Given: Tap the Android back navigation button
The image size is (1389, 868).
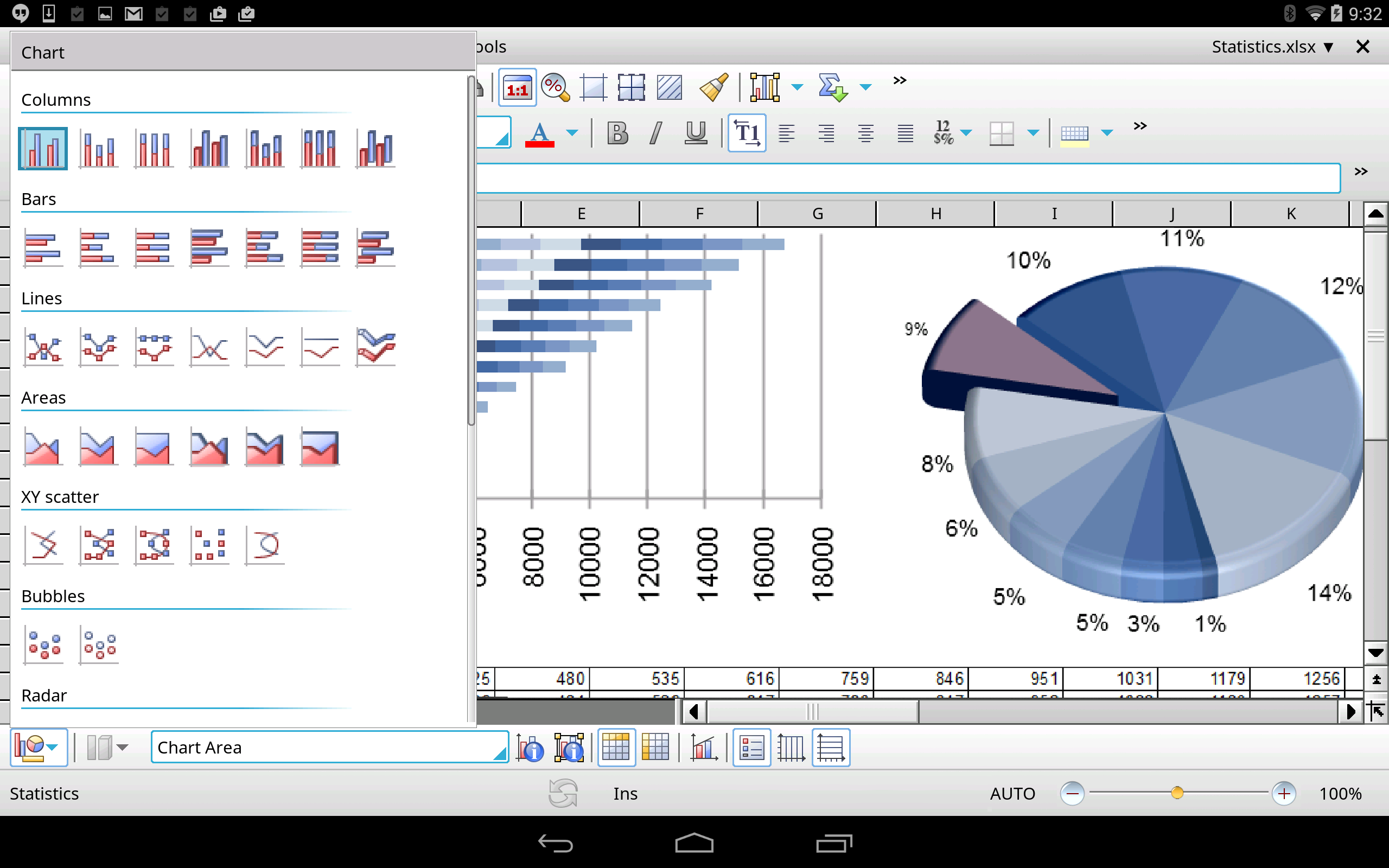Looking at the screenshot, I should (x=555, y=843).
